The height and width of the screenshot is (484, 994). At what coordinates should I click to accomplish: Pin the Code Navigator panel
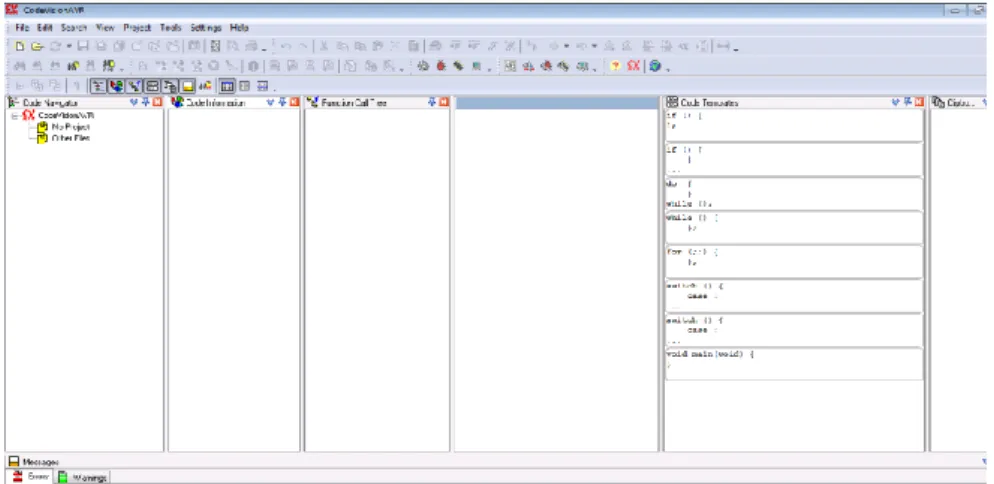pyautogui.click(x=145, y=102)
